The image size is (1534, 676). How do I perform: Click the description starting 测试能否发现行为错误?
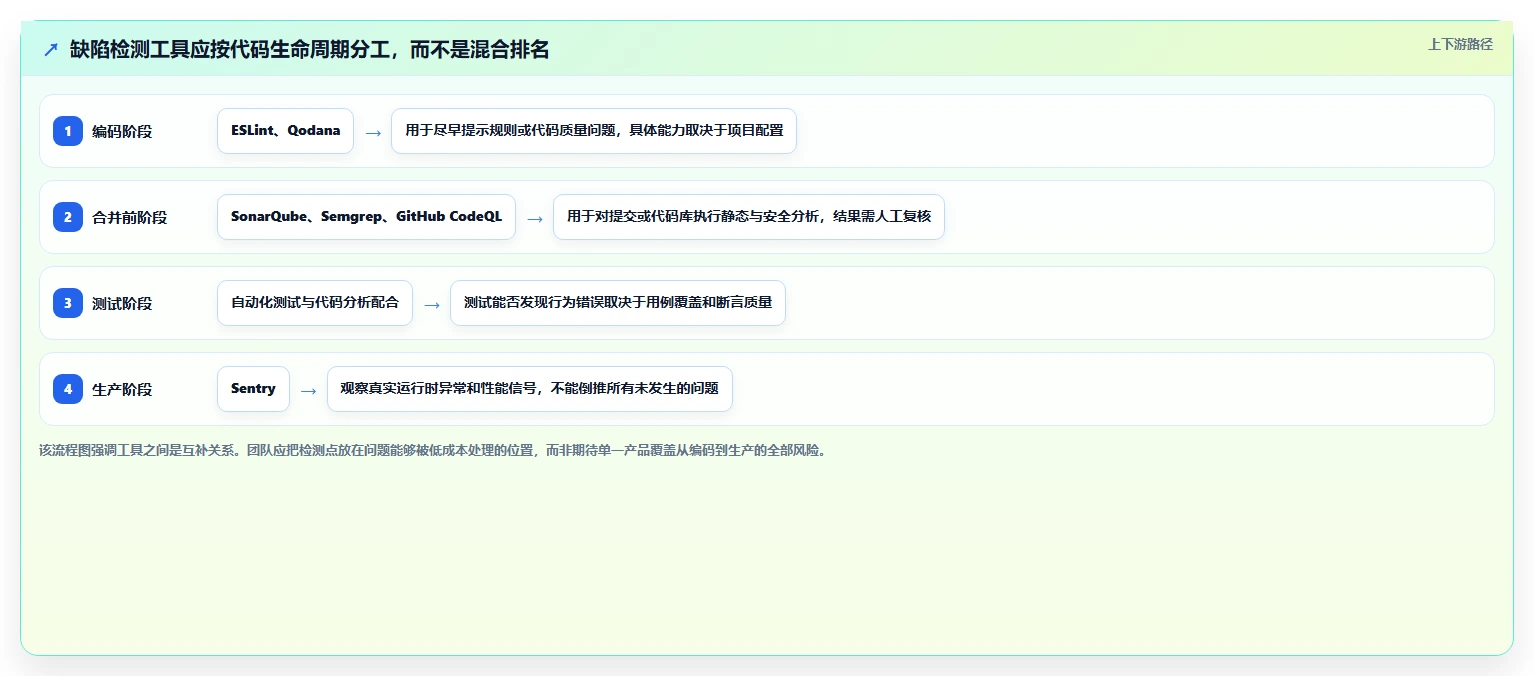(618, 303)
